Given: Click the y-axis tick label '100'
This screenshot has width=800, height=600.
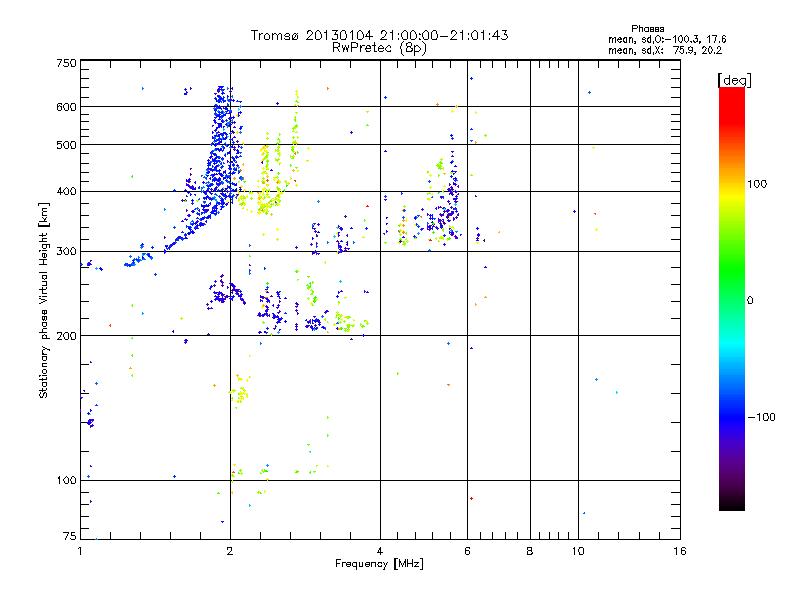Looking at the screenshot, I should [x=66, y=481].
